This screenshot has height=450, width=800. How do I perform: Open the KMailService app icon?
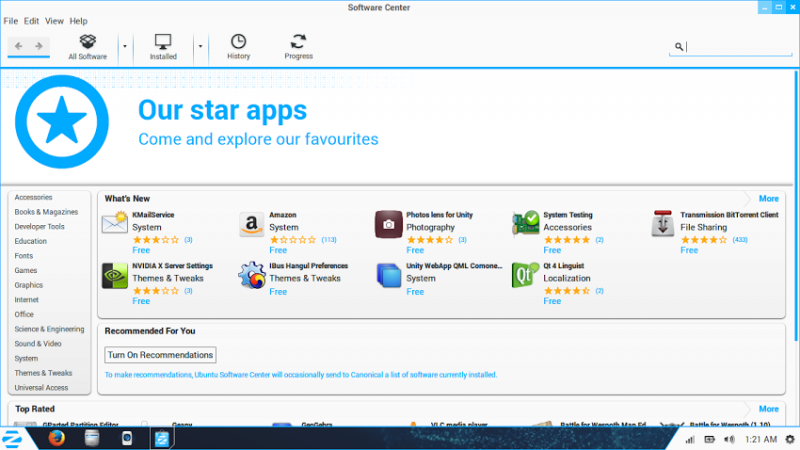point(114,223)
